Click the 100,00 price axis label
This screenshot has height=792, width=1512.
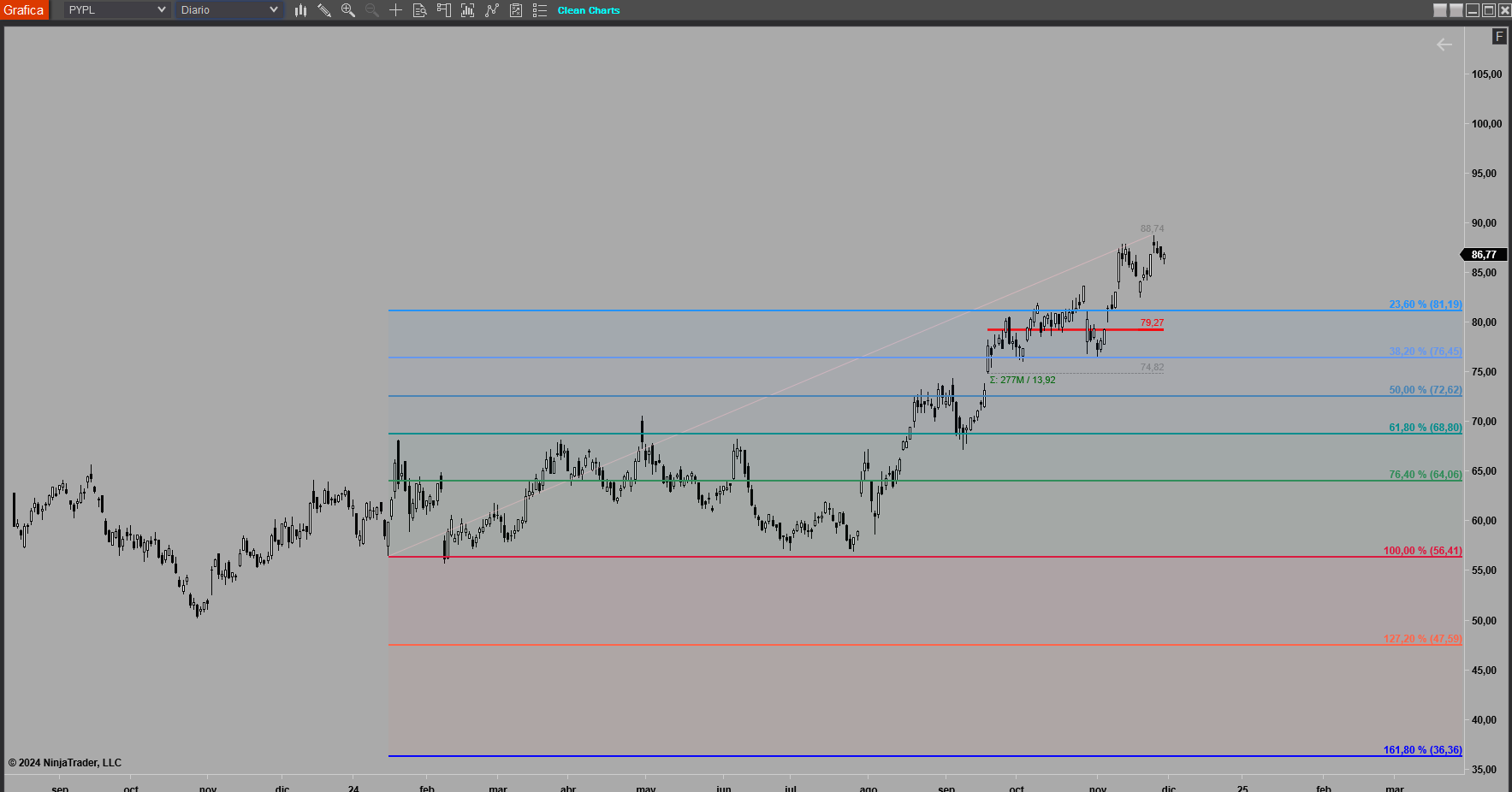pos(1486,124)
